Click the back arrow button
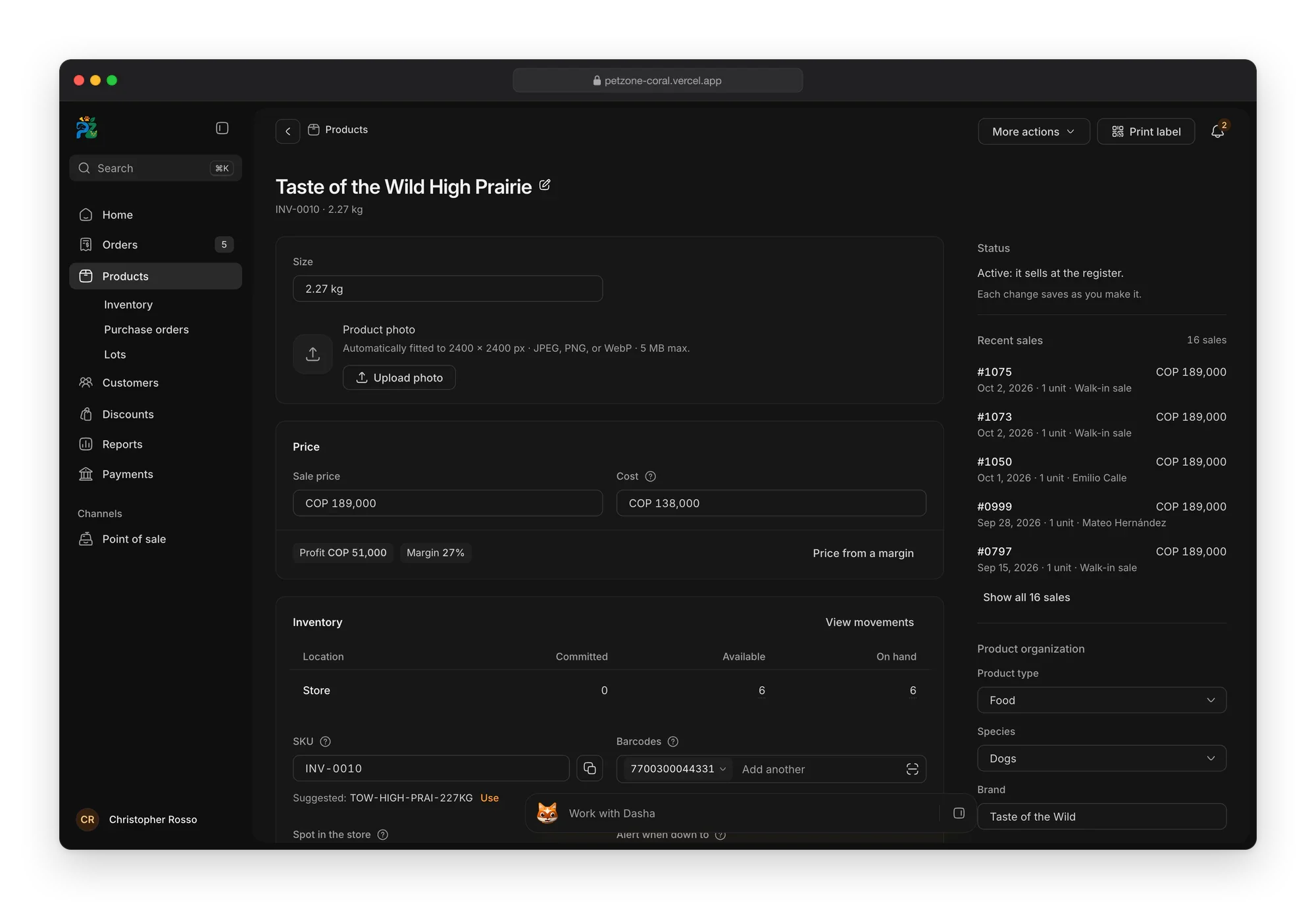Viewport: 1316px width, 909px height. click(x=288, y=132)
